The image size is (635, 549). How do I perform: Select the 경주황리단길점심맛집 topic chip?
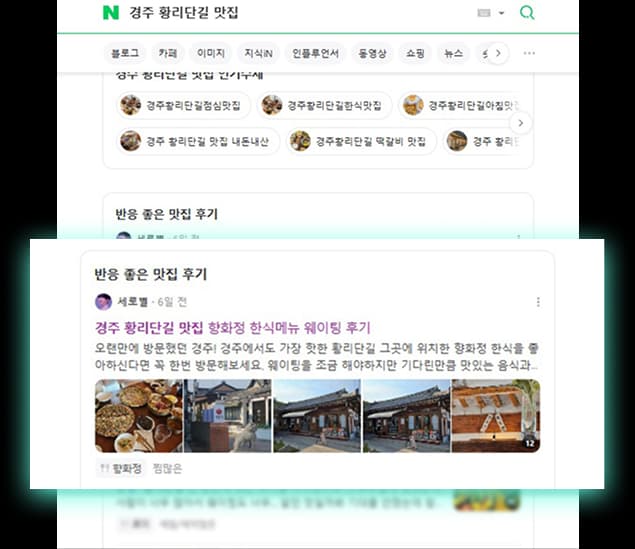tap(183, 105)
